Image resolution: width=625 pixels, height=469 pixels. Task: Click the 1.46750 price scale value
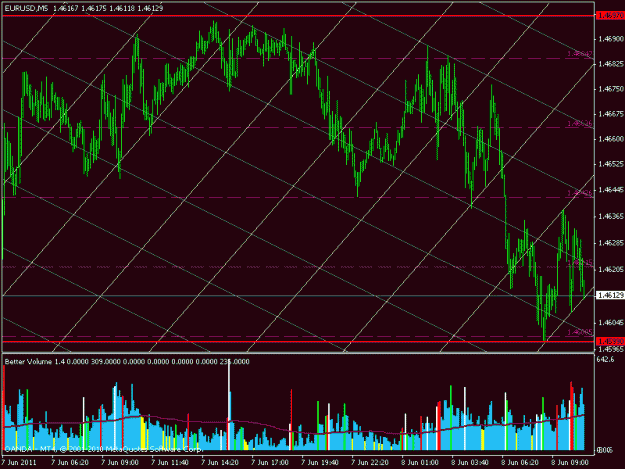tap(611, 89)
